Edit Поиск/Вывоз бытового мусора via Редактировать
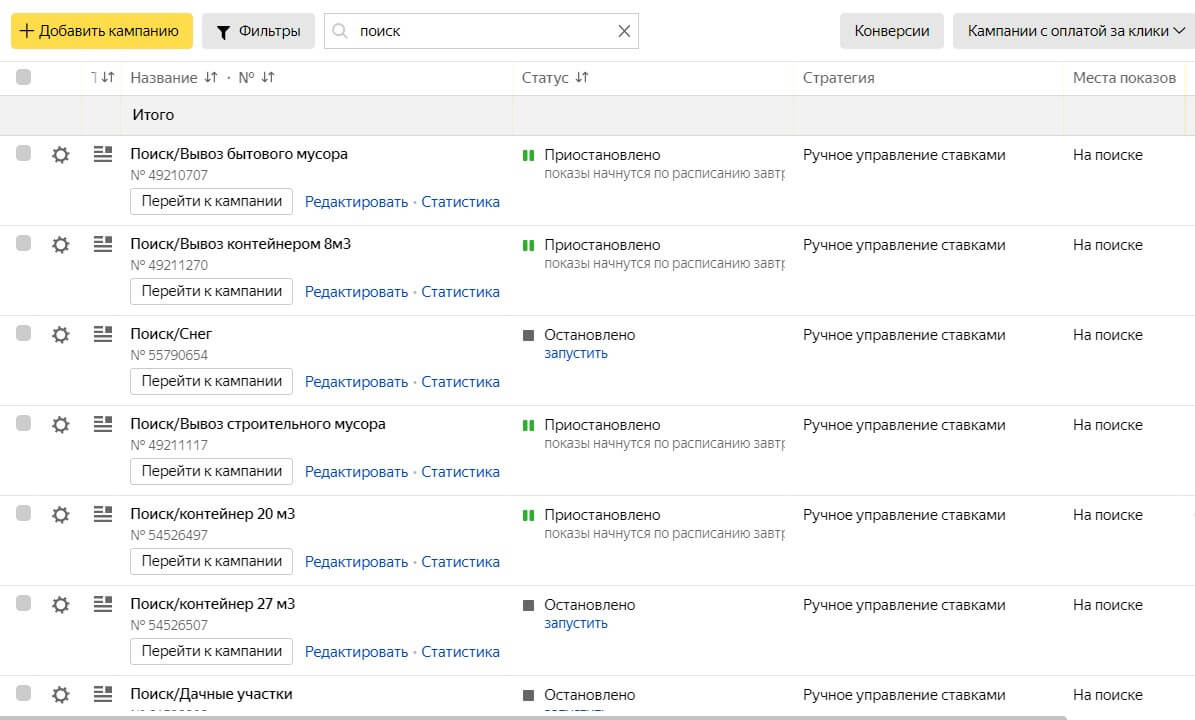 [356, 202]
